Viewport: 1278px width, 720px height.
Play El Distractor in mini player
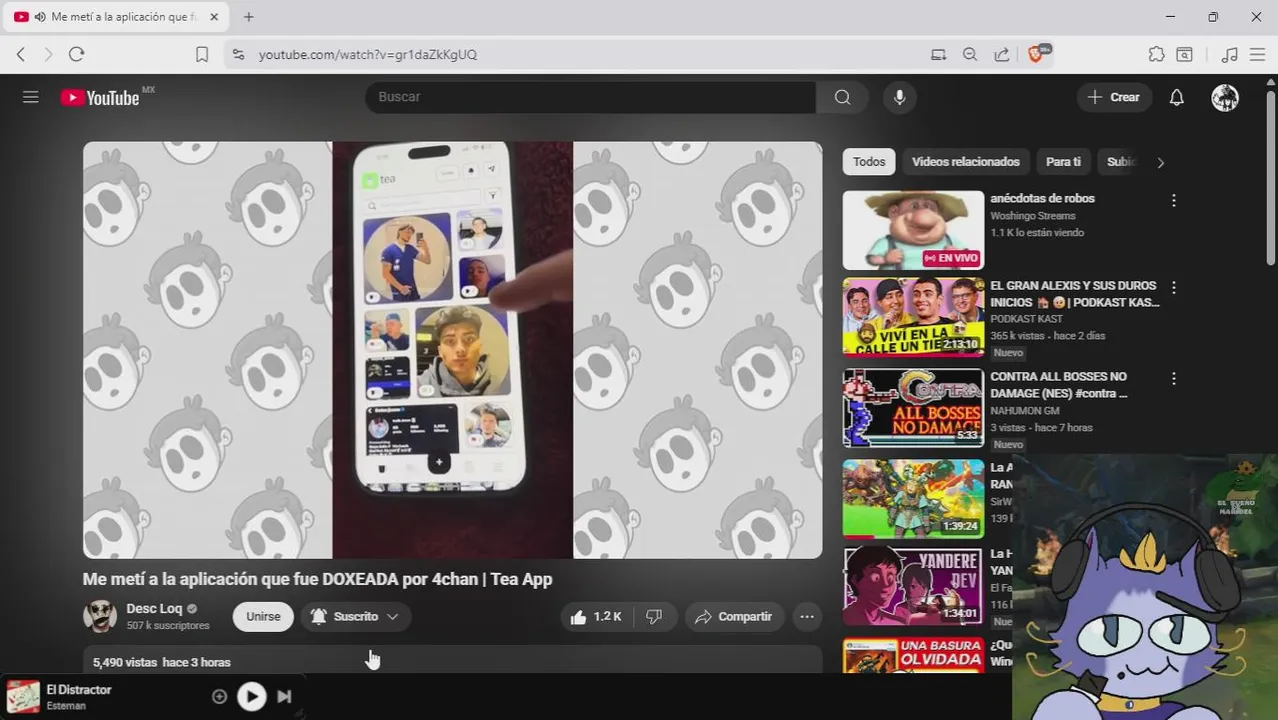coord(252,696)
